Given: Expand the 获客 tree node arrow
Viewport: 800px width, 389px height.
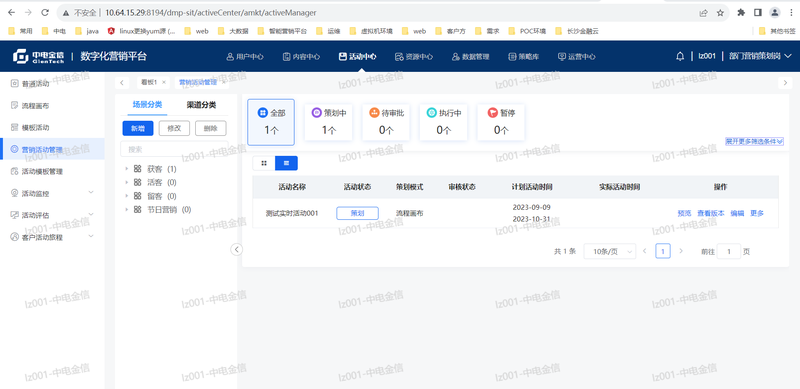Looking at the screenshot, I should pyautogui.click(x=127, y=168).
